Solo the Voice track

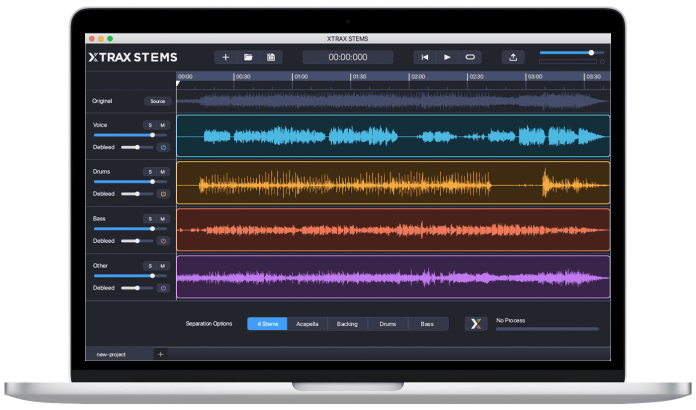point(150,125)
